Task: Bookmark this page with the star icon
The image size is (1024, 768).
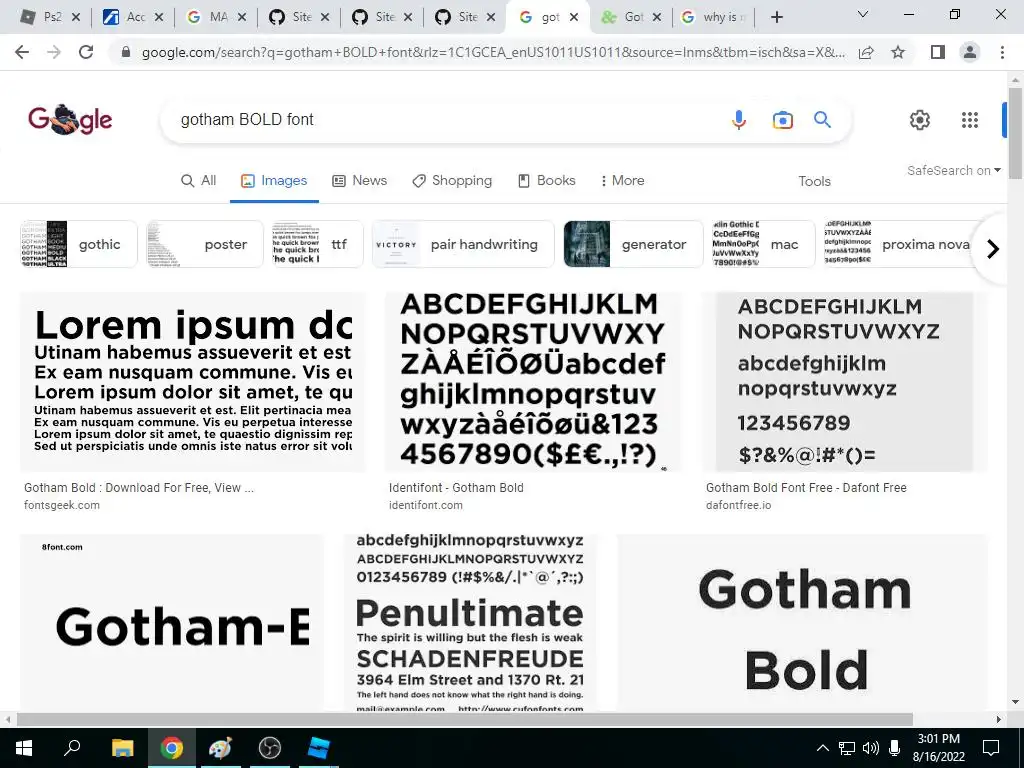Action: [898, 52]
